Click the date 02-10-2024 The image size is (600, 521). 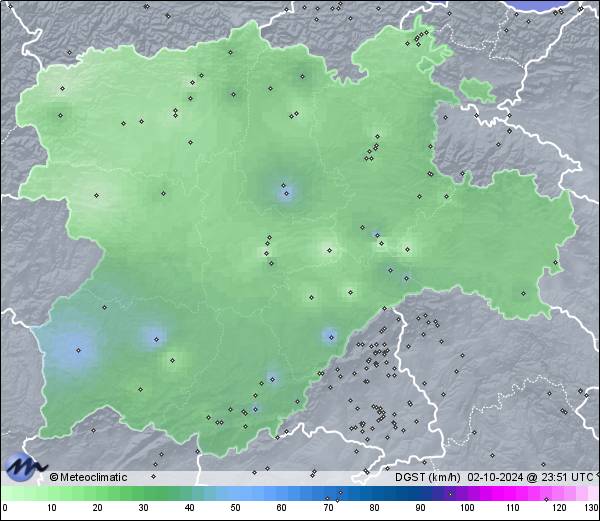495,477
